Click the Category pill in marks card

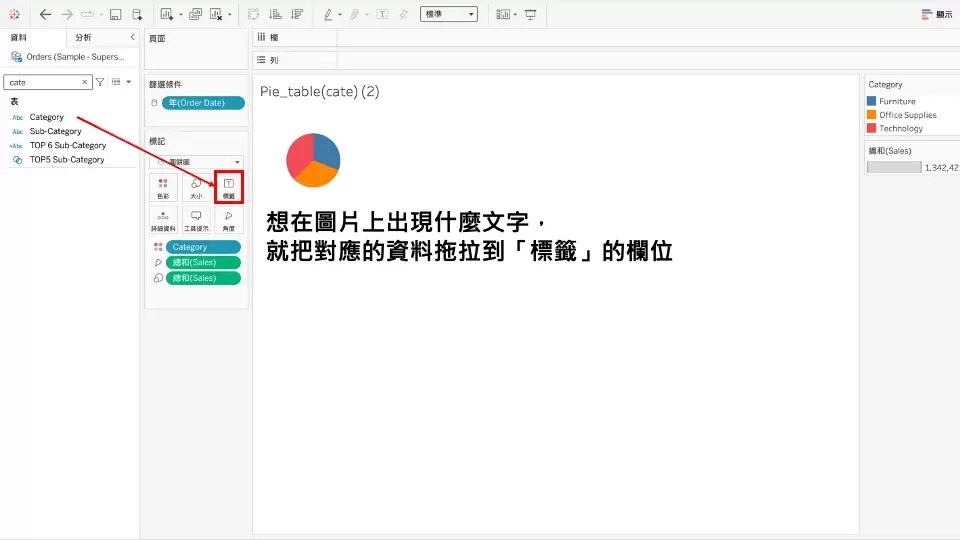click(203, 247)
